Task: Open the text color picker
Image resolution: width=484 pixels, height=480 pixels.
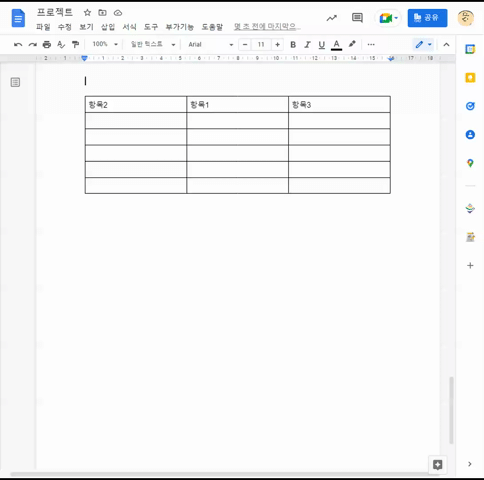Action: point(336,45)
